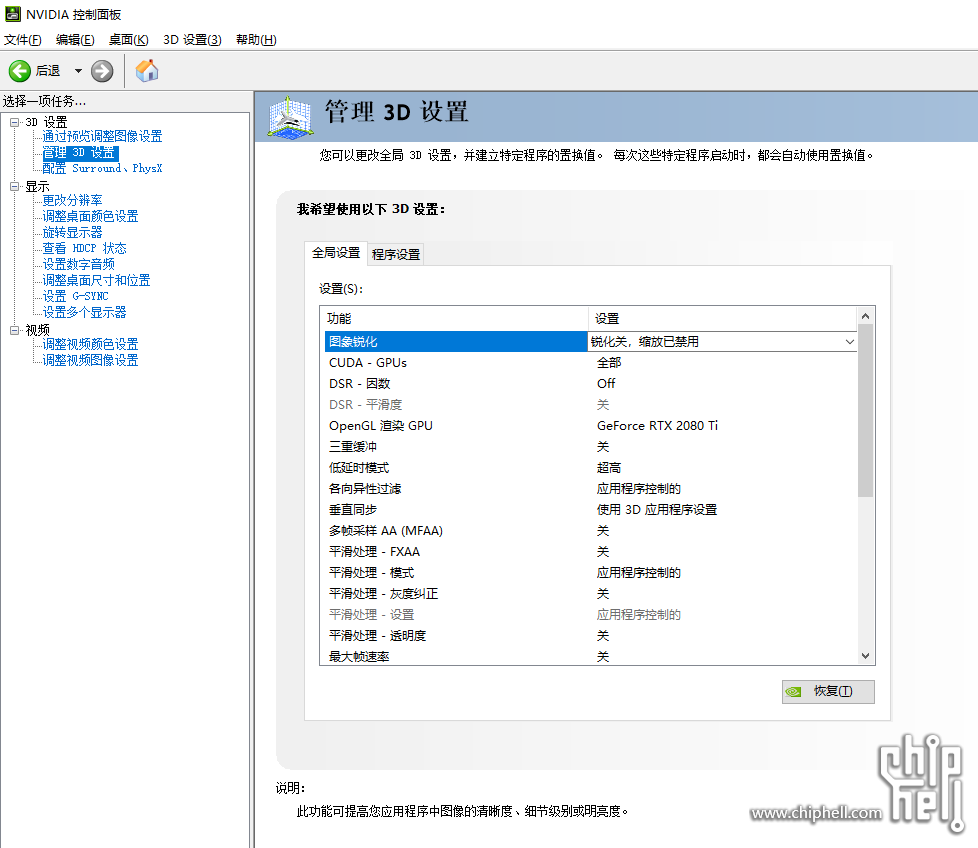Image resolution: width=978 pixels, height=848 pixels.
Task: Open the 编辑(E) menu
Action: 75,40
